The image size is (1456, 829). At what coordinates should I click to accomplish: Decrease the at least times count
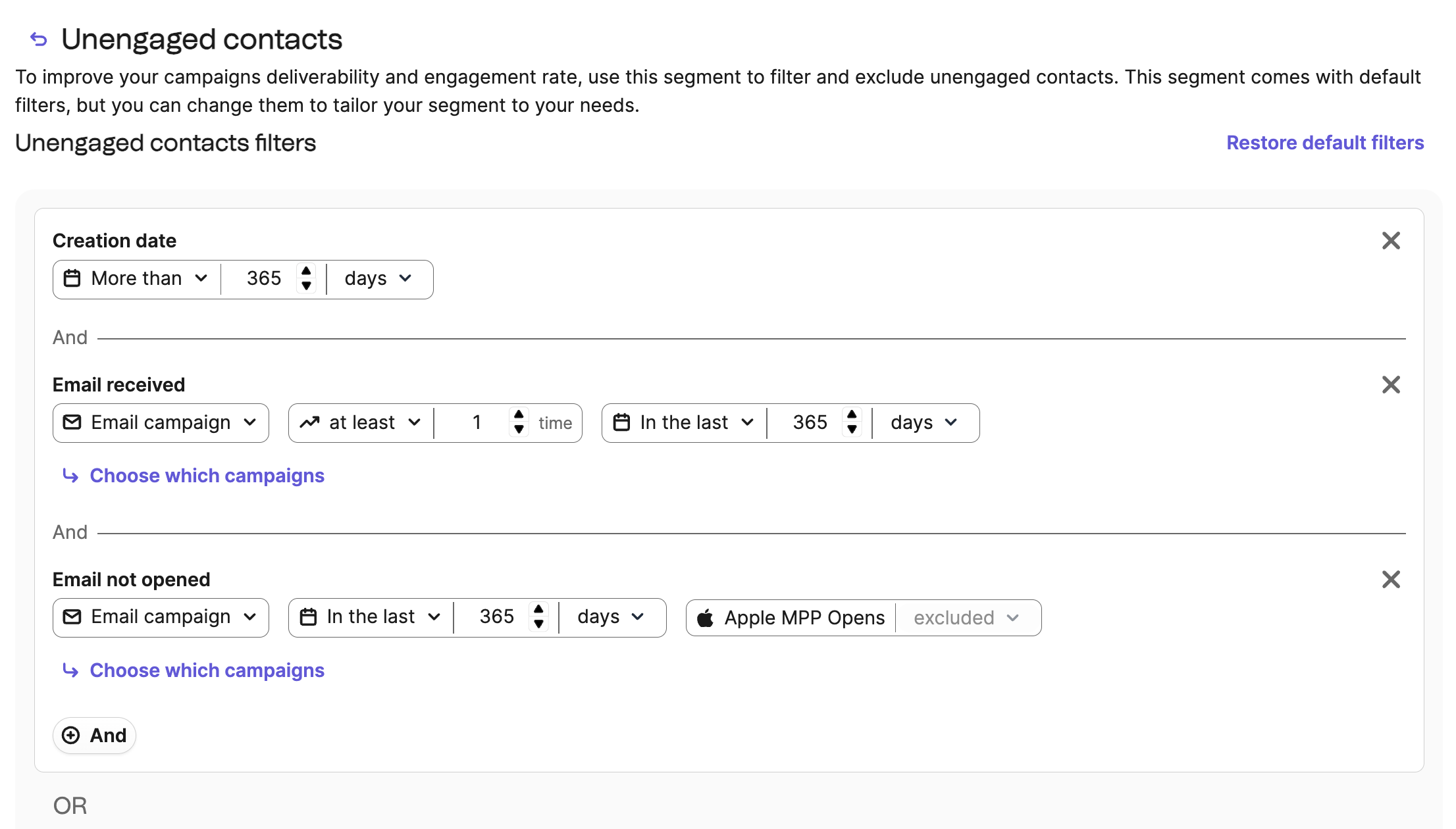[519, 430]
